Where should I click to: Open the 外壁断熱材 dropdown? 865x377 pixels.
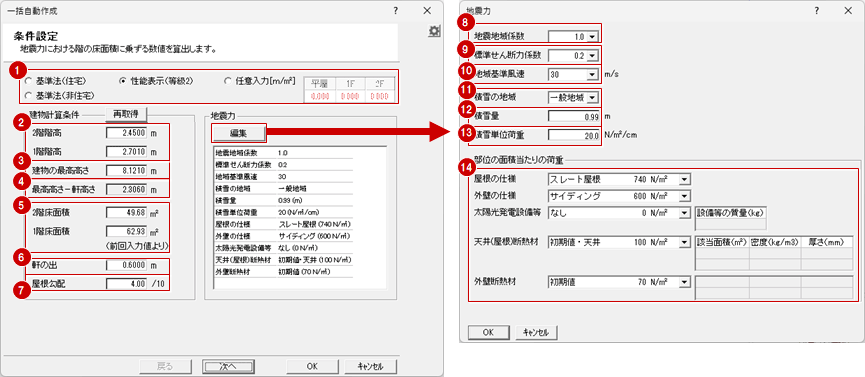point(685,282)
